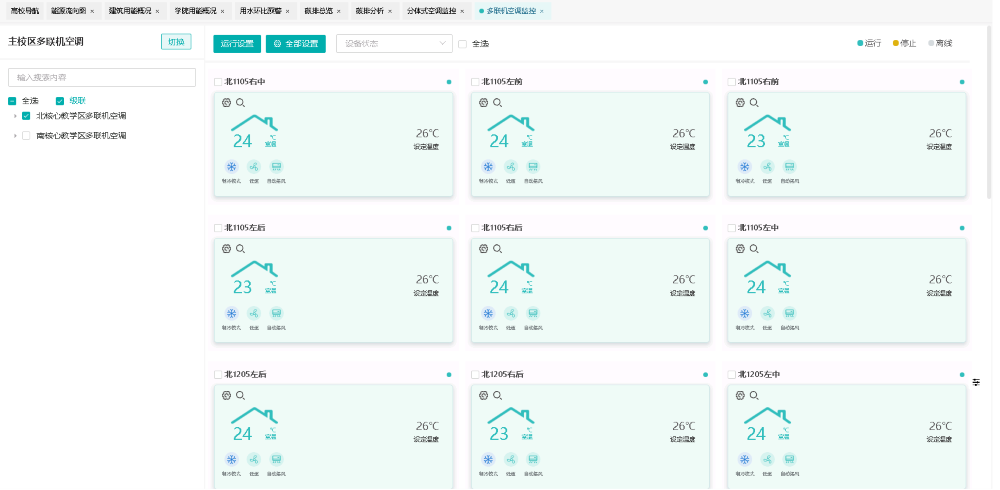The height and width of the screenshot is (490, 1000).
Task: Tick the 北1105右前 device checkbox
Action: (732, 82)
